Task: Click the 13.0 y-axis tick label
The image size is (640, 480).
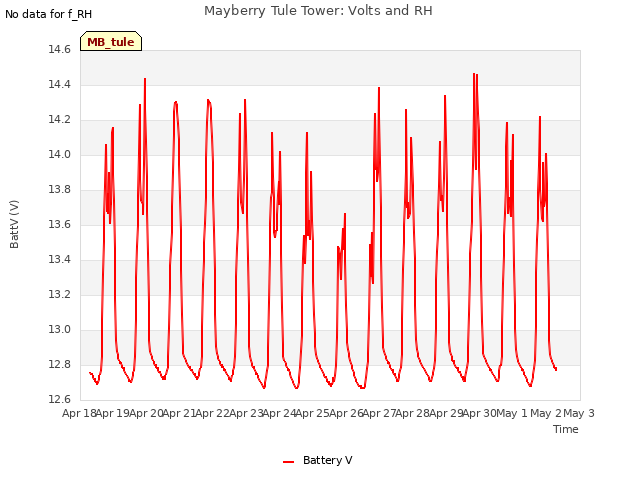Action: pyautogui.click(x=60, y=329)
